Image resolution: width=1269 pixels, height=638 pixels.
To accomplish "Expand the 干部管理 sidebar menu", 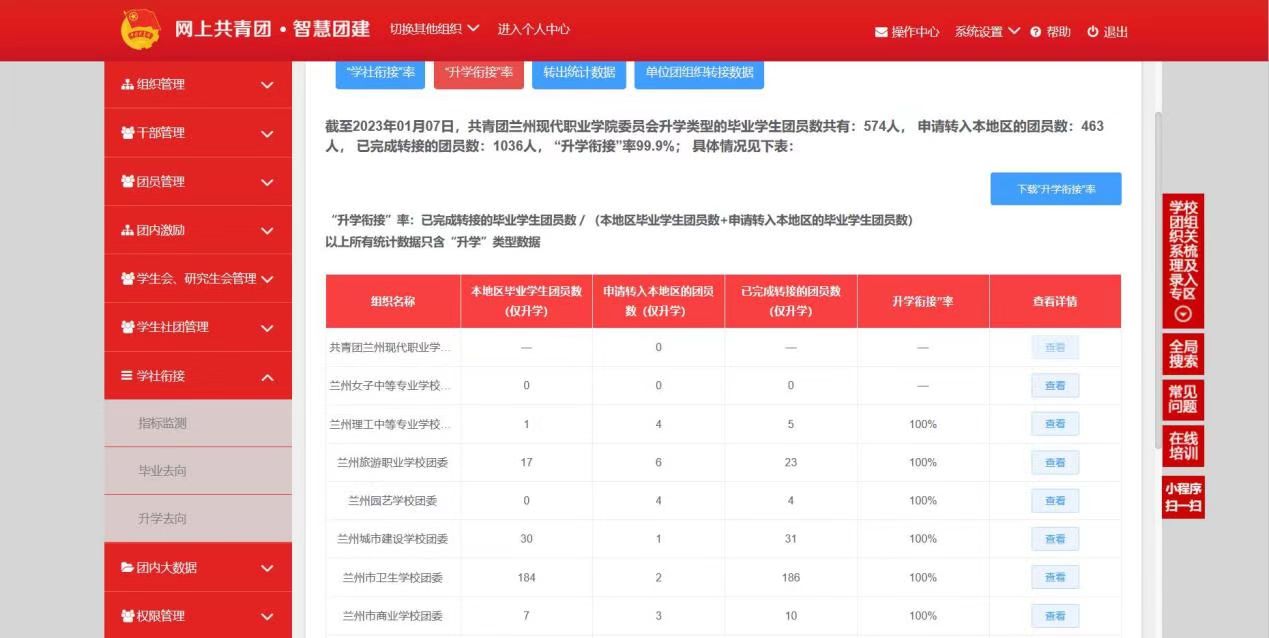I will click(x=267, y=134).
